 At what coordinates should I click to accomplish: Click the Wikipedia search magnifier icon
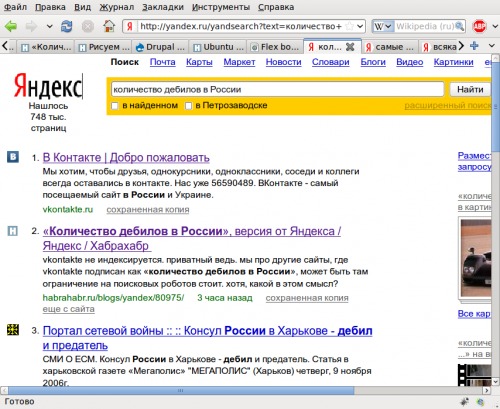[x=459, y=26]
